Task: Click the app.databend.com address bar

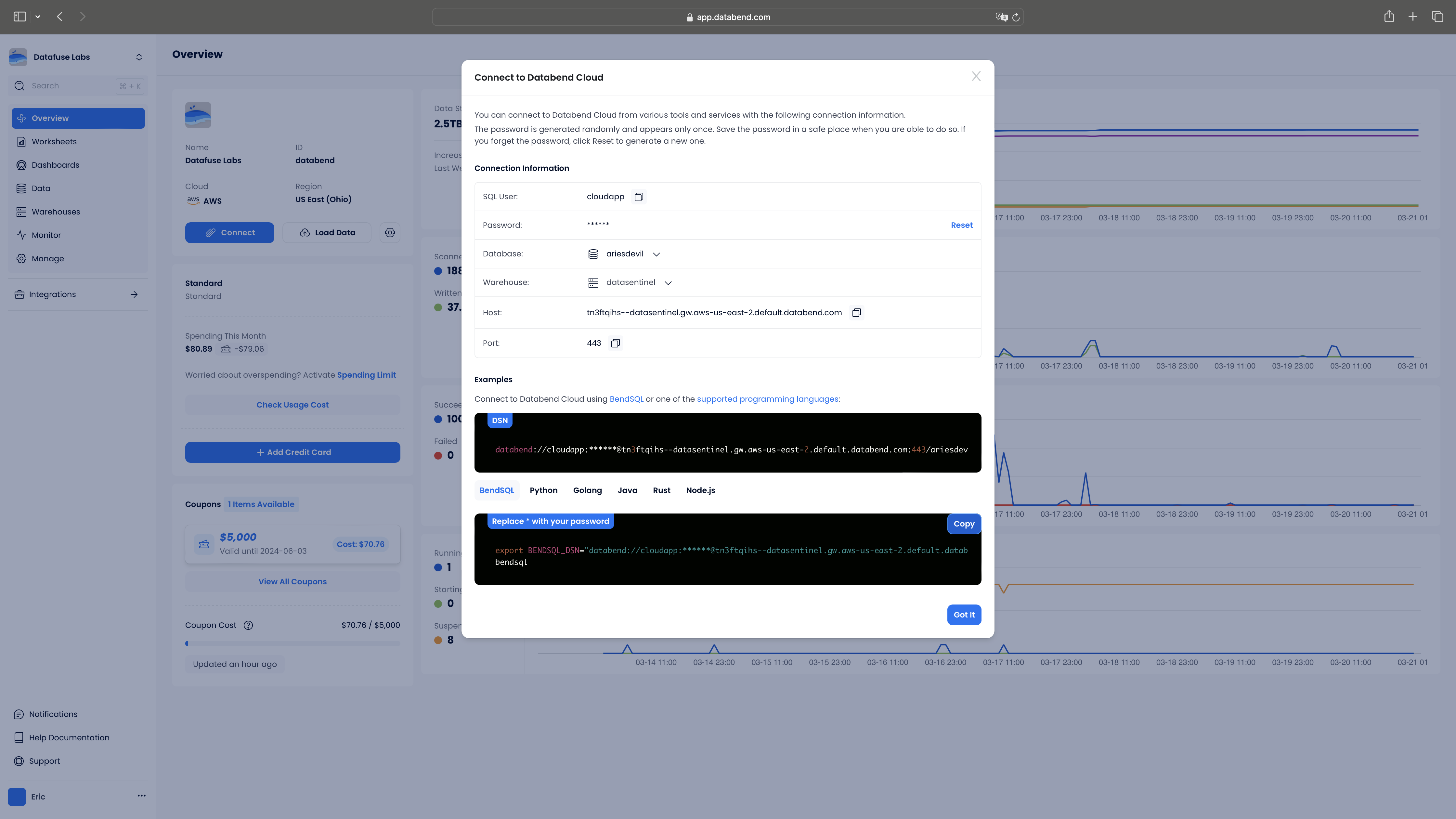Action: pyautogui.click(x=727, y=17)
